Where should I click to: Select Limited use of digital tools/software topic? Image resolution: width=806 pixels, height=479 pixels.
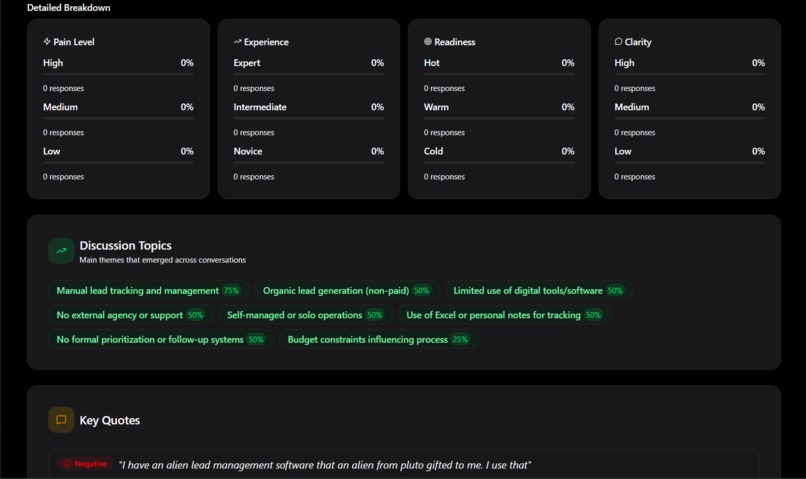pos(539,290)
